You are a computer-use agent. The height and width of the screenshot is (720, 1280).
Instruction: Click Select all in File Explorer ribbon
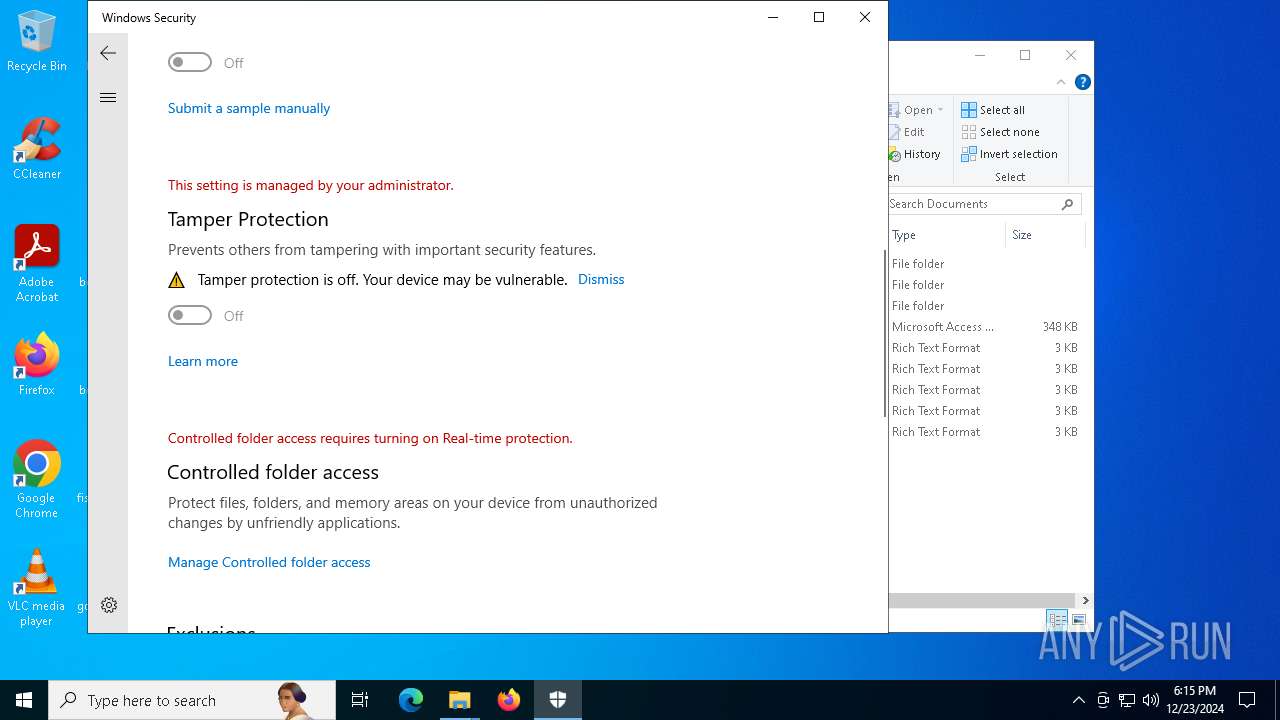click(x=993, y=110)
